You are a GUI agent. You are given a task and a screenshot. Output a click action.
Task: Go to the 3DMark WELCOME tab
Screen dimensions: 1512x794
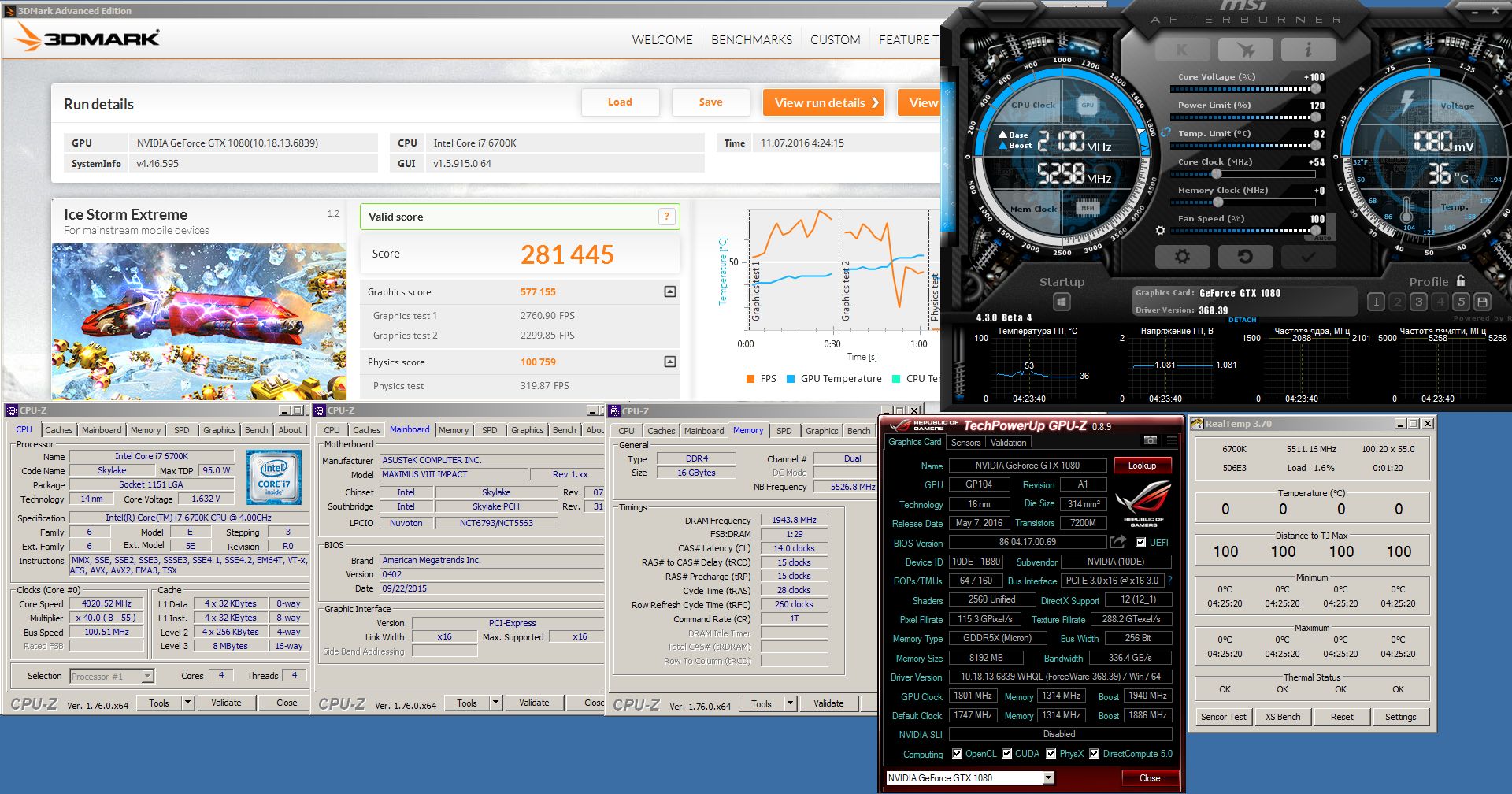point(662,39)
